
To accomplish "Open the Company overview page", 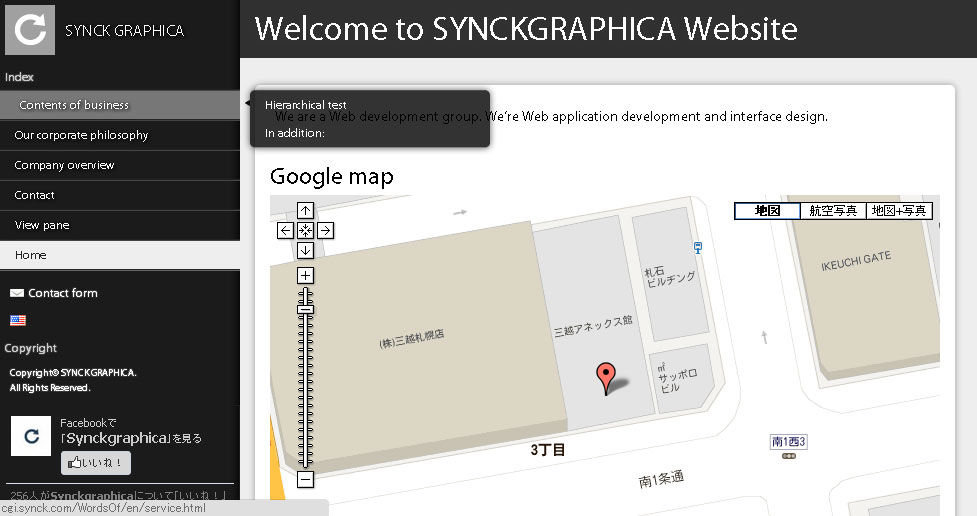I will [120, 165].
